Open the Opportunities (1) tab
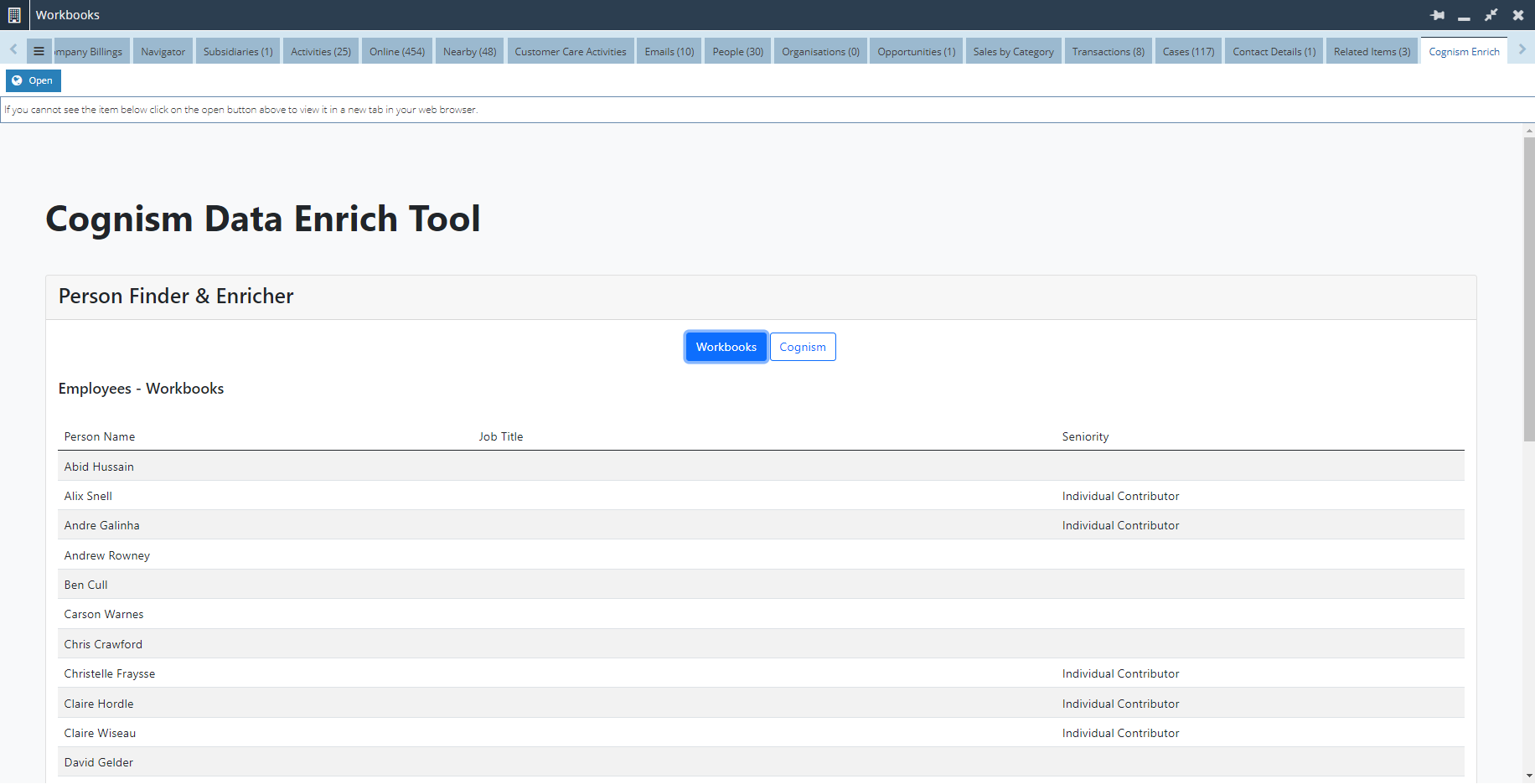This screenshot has width=1535, height=784. (x=916, y=51)
